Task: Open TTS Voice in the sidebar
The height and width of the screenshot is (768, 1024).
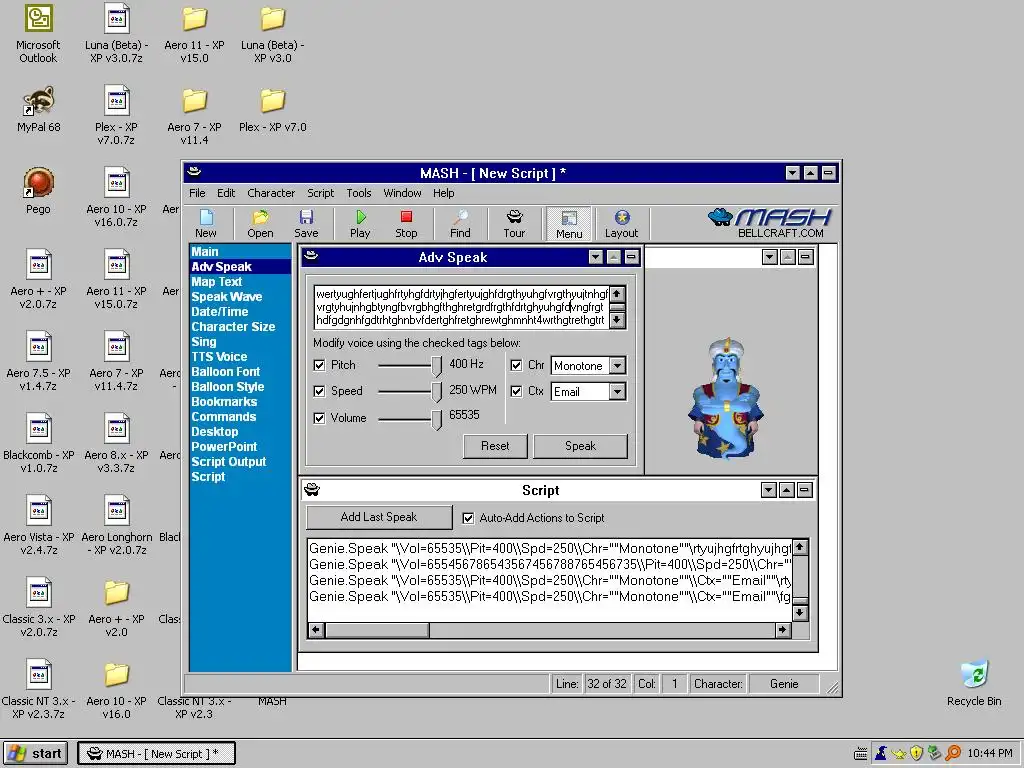Action: (x=219, y=357)
